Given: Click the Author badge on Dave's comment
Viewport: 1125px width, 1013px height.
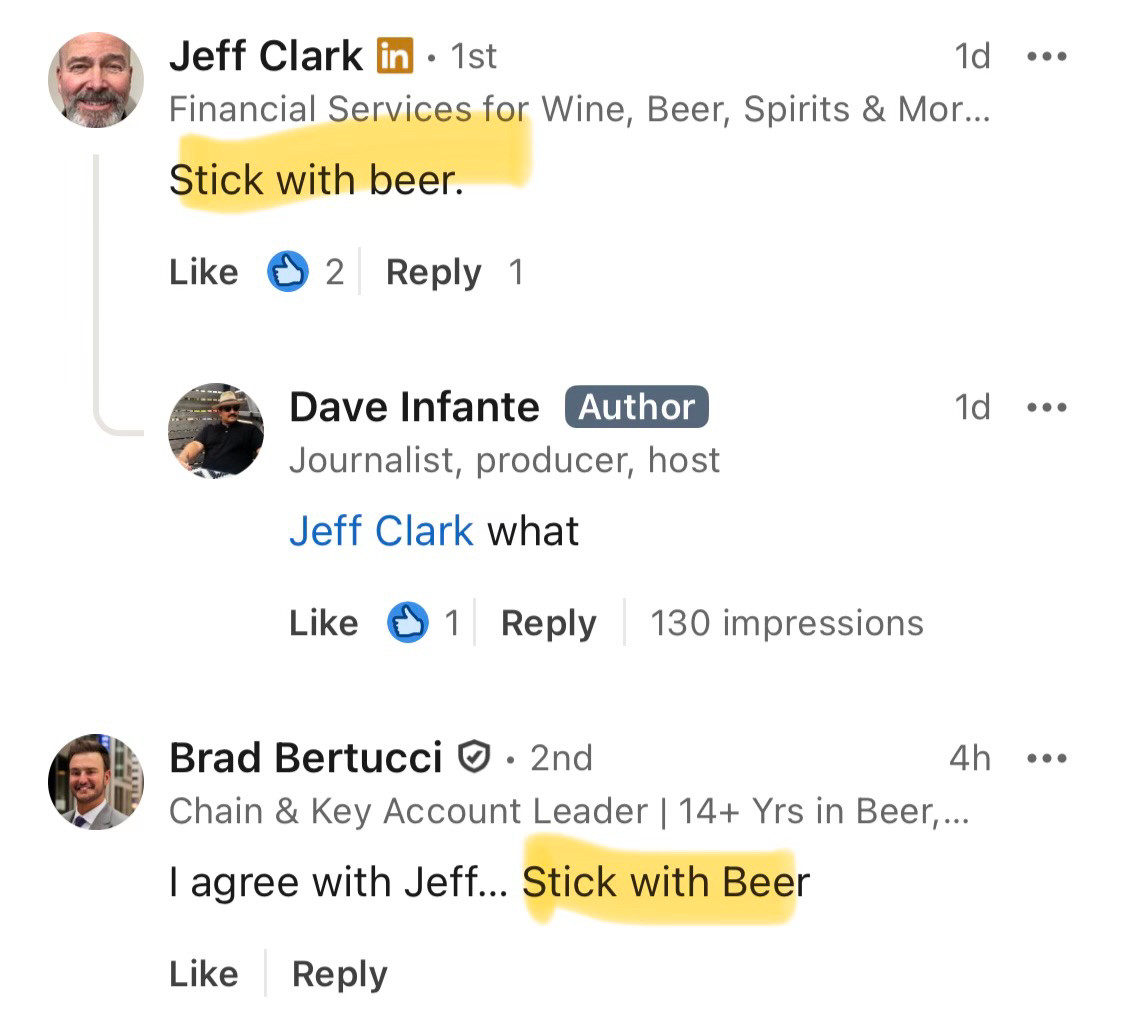Looking at the screenshot, I should point(636,407).
